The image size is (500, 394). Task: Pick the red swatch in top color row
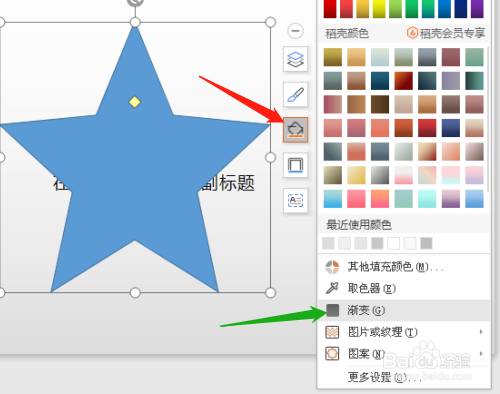(x=330, y=9)
